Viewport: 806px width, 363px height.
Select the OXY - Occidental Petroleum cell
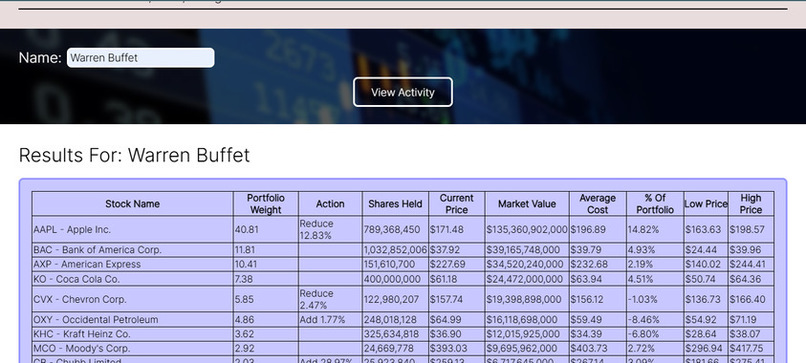[x=133, y=319]
